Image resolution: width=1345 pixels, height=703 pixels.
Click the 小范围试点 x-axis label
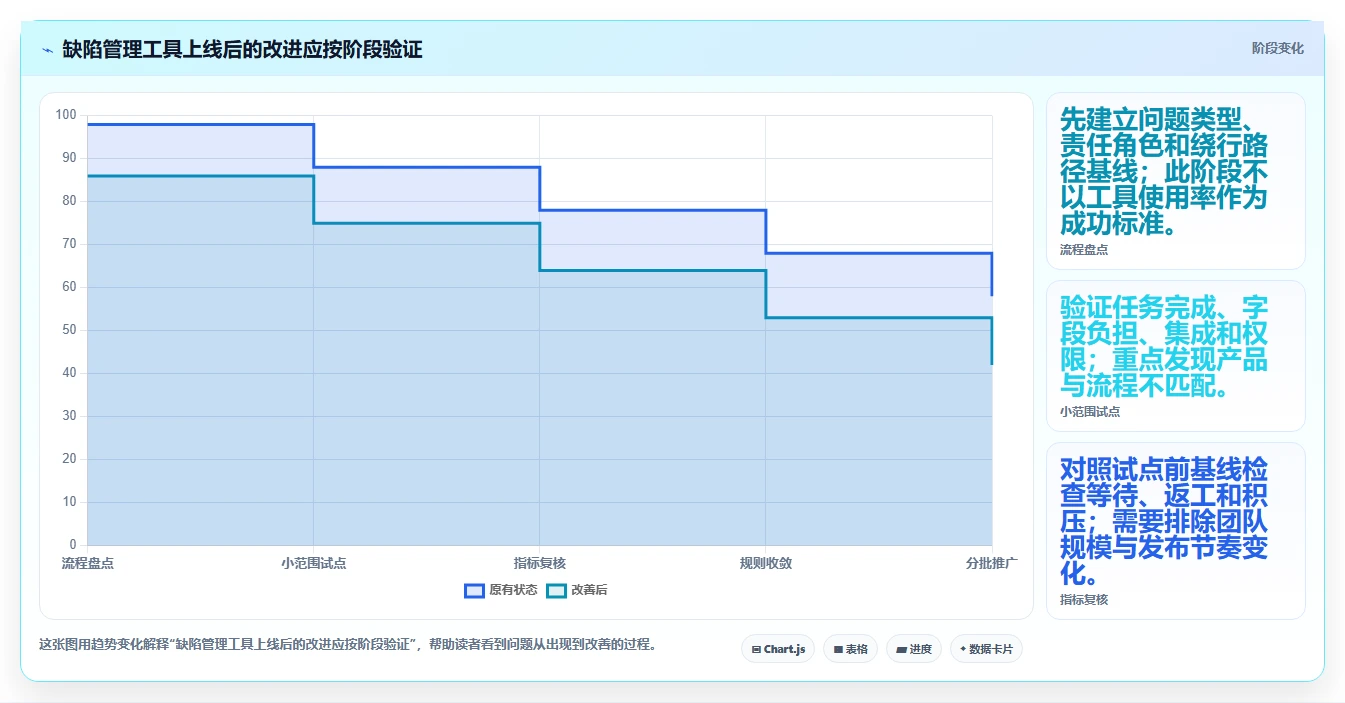pos(314,563)
